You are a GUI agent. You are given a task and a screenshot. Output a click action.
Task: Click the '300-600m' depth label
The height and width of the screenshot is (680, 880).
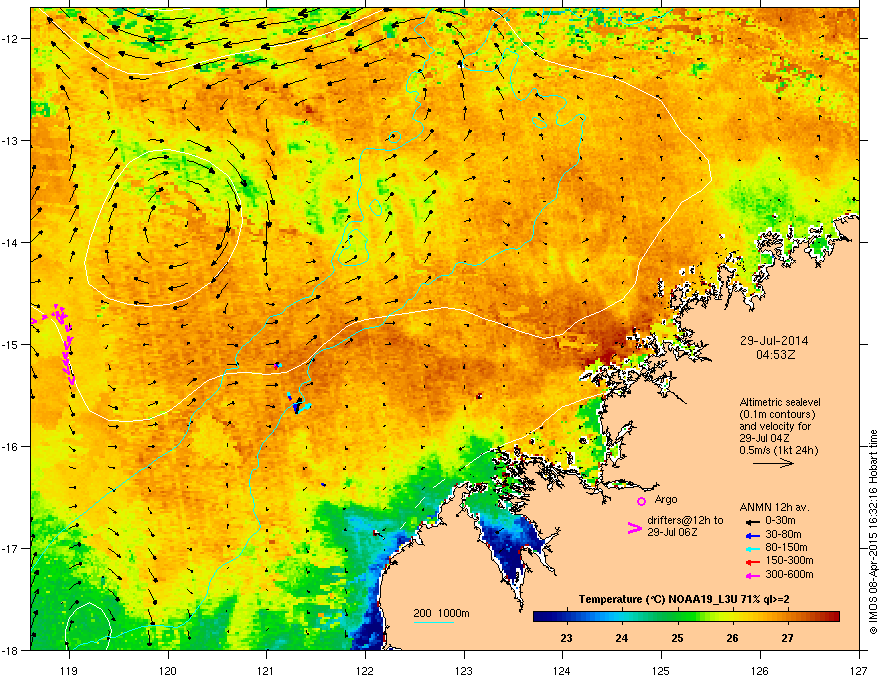(x=789, y=575)
